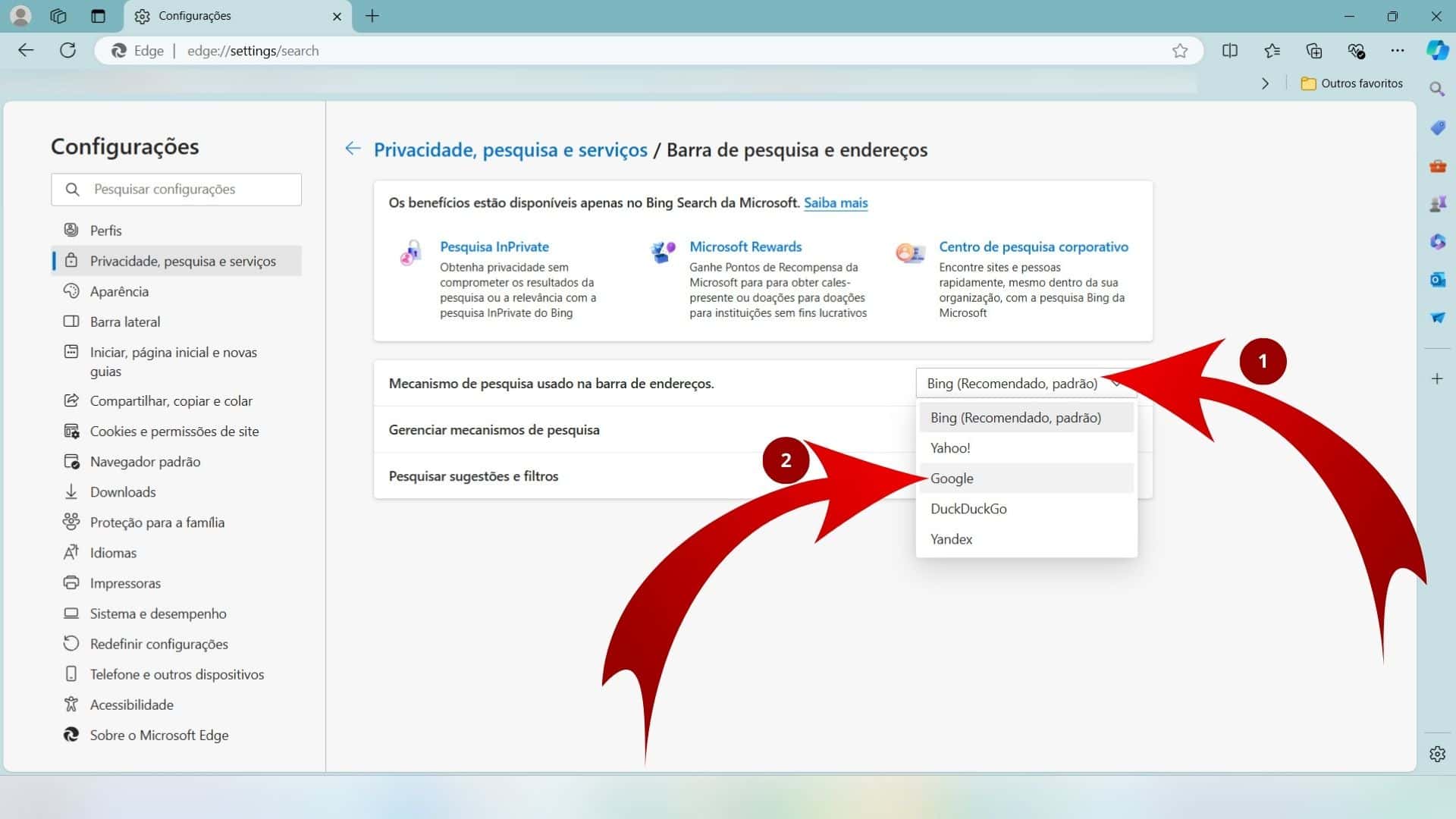Screen dimensions: 1456x819
Task: Open Sistema e desempenho section
Action: (x=176, y=613)
